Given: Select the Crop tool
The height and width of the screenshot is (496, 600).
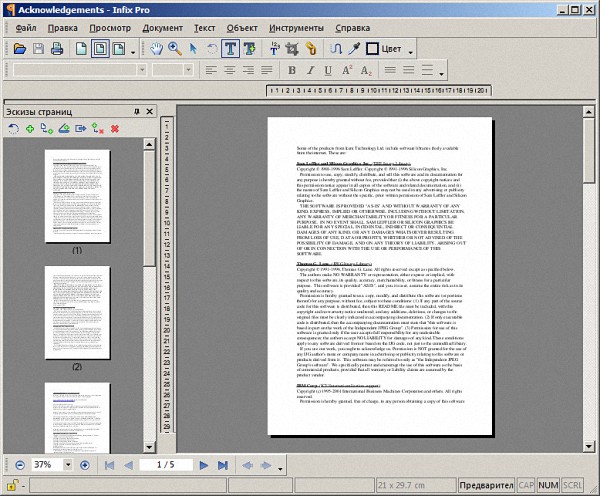Looking at the screenshot, I should coord(293,48).
